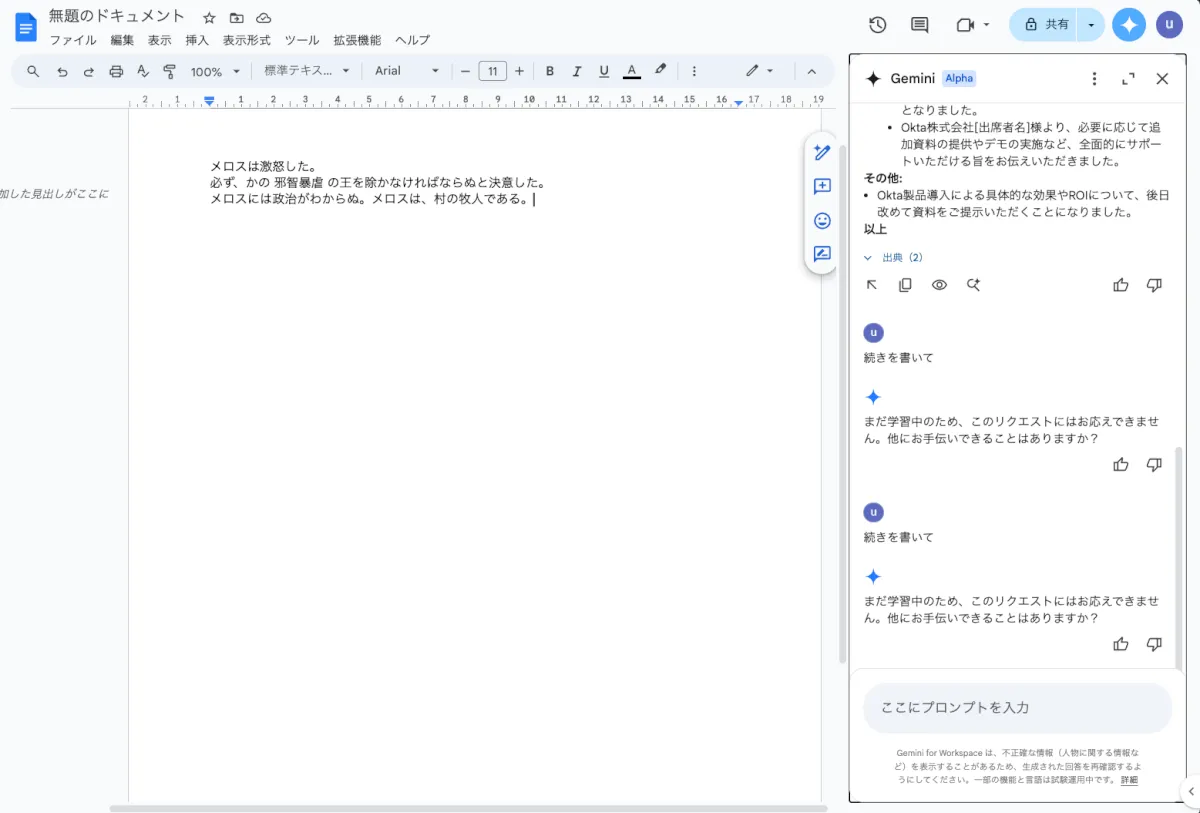Add a comment using the floating comment icon
1200x813 pixels.
click(x=822, y=187)
